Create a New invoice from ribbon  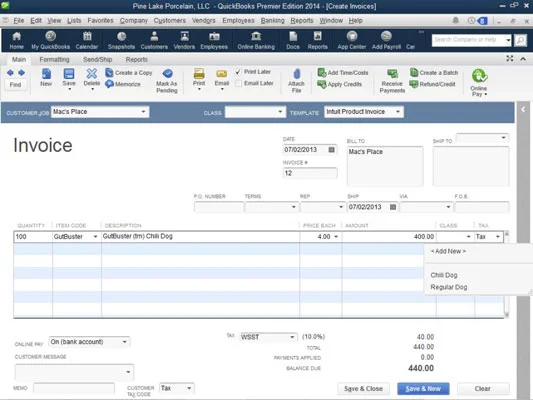coord(46,77)
